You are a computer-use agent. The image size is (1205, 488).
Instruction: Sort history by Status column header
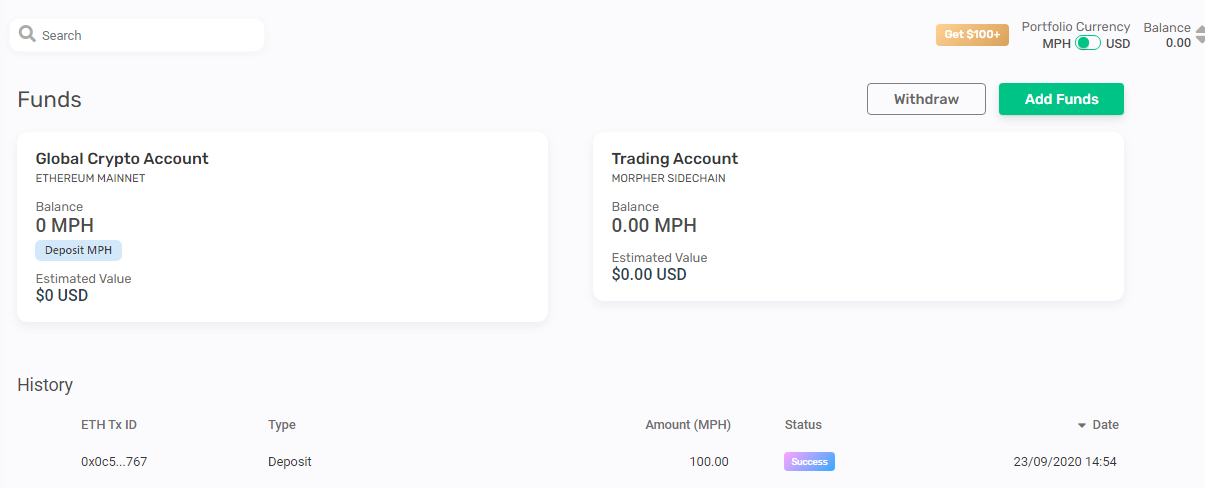tap(803, 425)
